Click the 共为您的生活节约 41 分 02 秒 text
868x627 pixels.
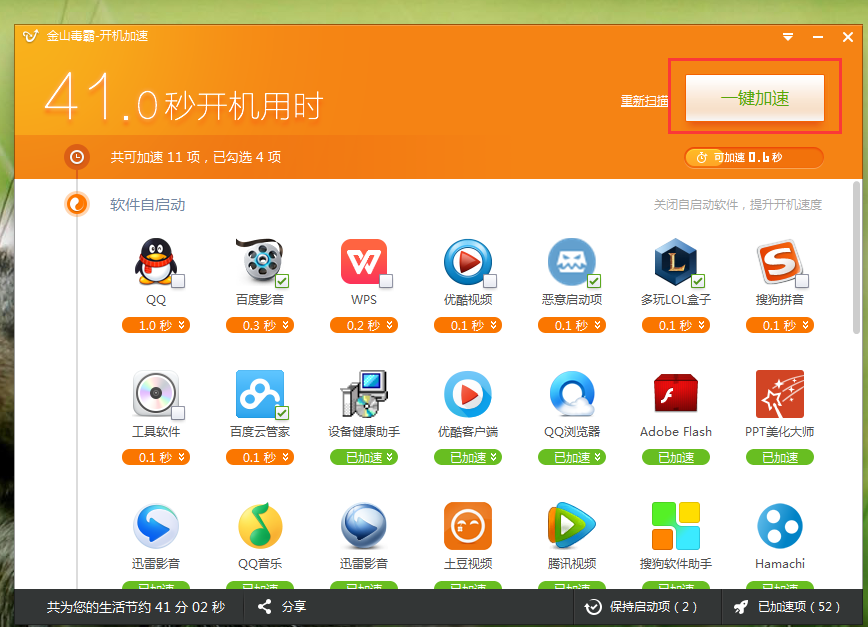136,607
